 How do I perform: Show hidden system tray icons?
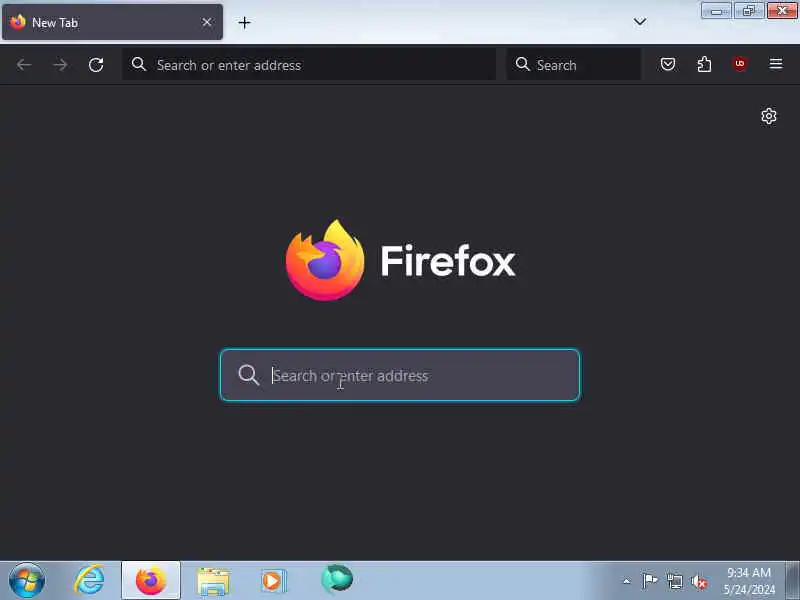click(627, 581)
